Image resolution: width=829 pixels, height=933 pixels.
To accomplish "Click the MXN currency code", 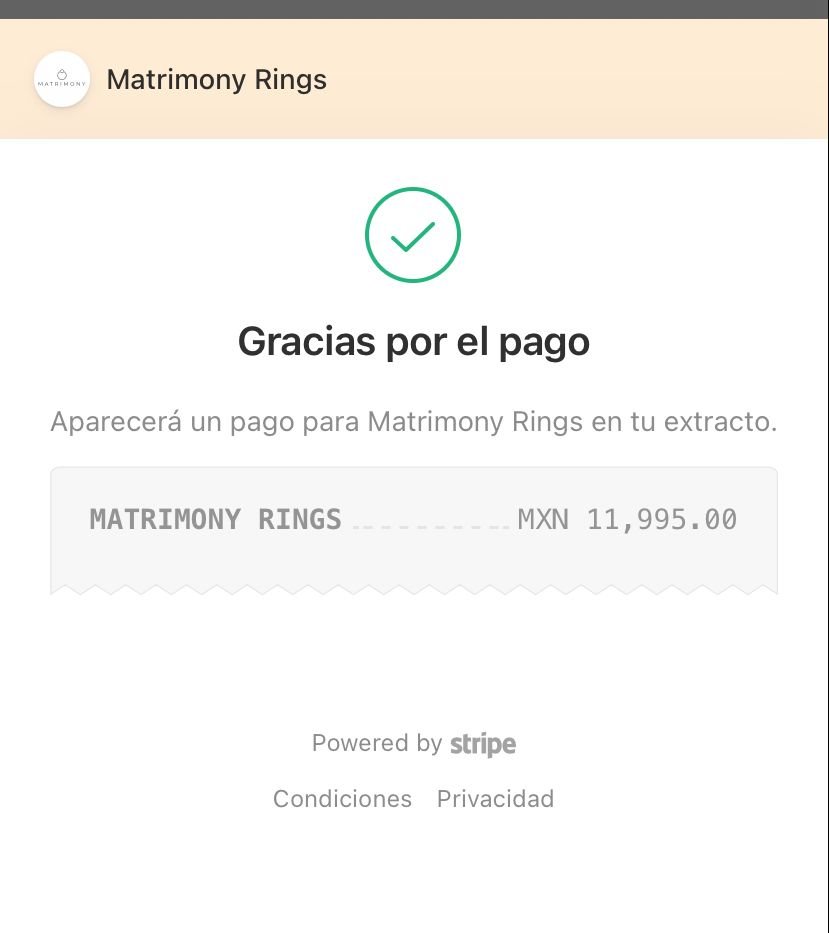I will tap(543, 519).
